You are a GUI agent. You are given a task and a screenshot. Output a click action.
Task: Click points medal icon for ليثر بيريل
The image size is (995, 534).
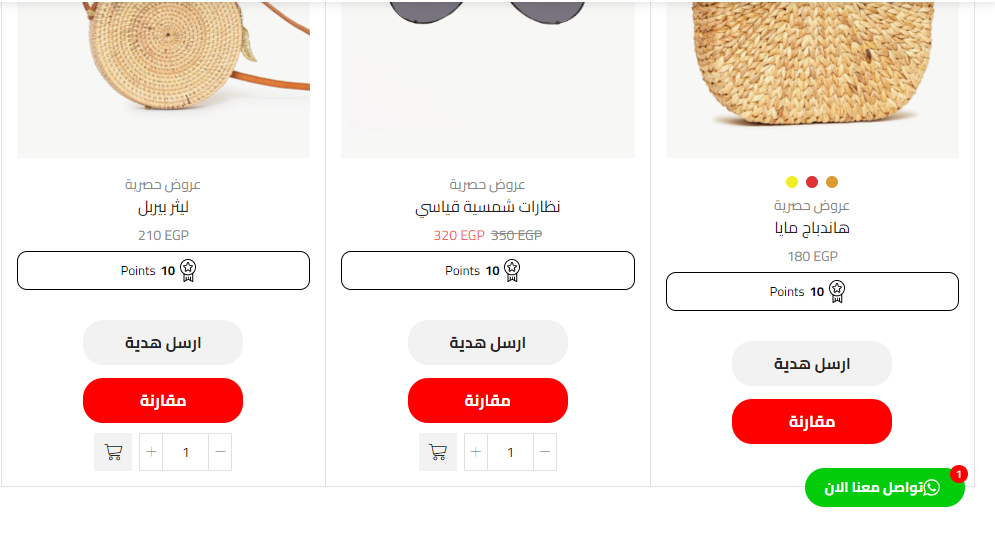click(x=188, y=271)
